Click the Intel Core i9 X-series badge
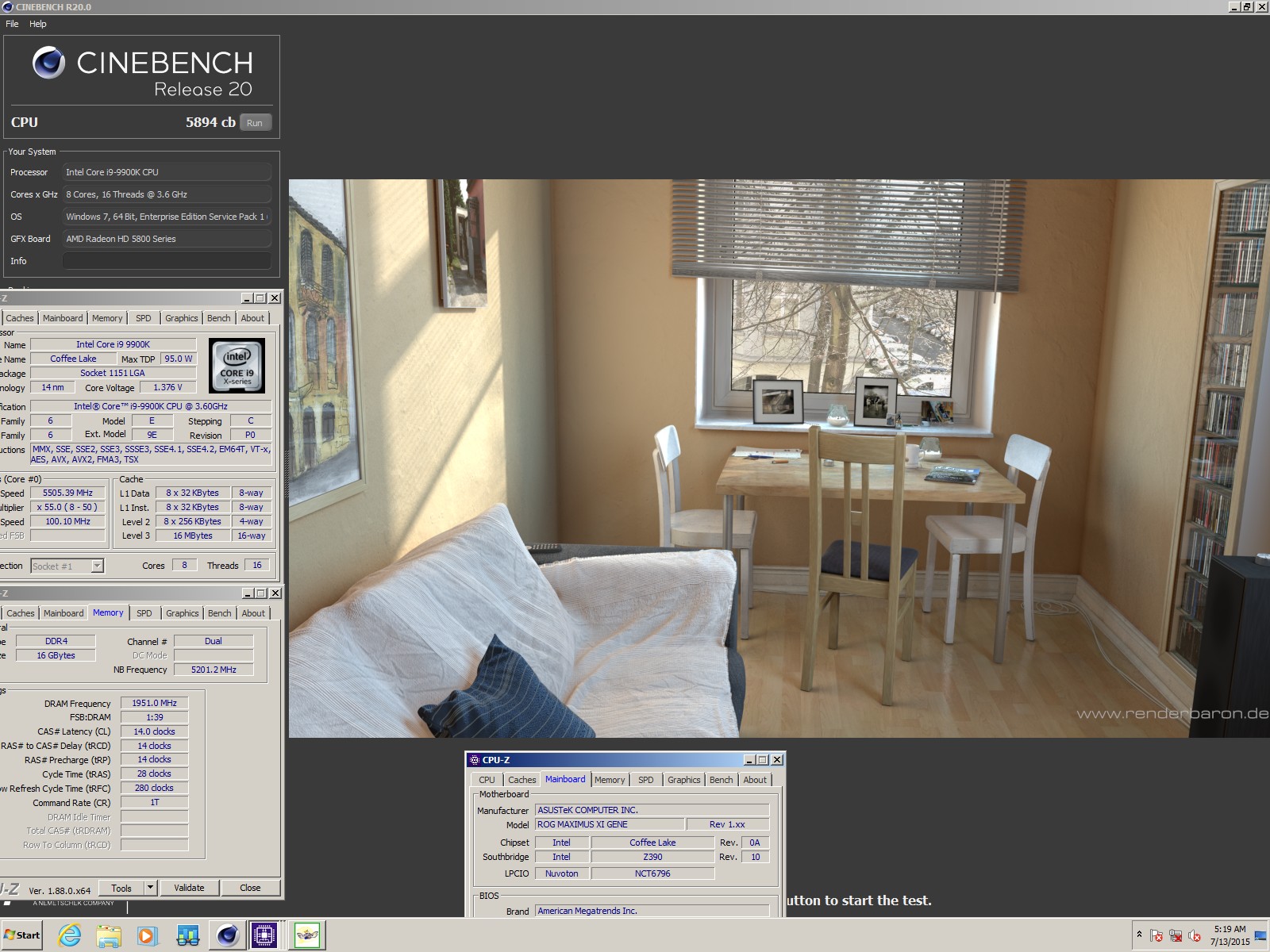The width and height of the screenshot is (1270, 952). tap(237, 366)
